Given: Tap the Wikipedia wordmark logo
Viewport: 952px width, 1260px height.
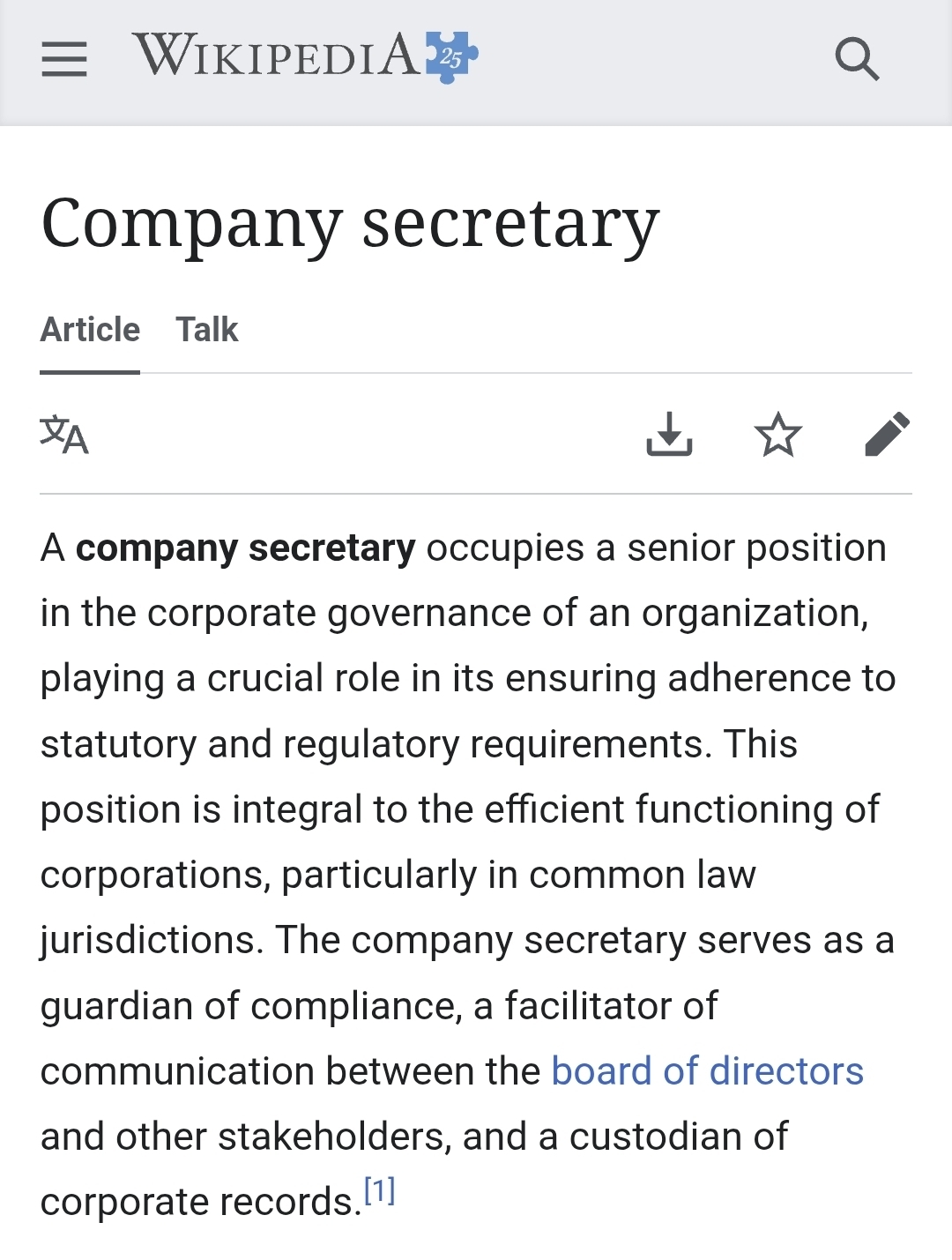Looking at the screenshot, I should pos(276,56).
